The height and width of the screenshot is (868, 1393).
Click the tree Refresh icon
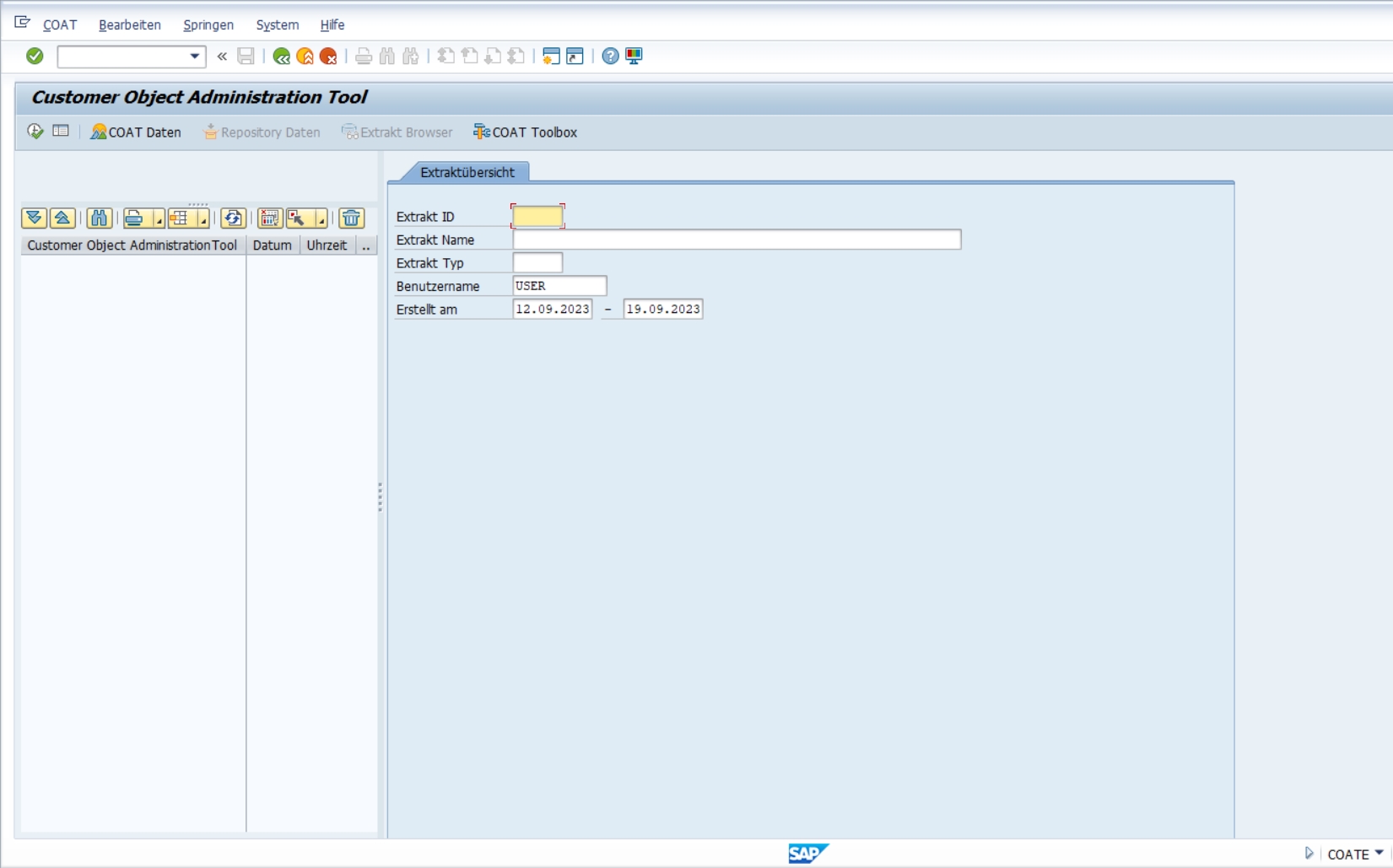click(233, 218)
